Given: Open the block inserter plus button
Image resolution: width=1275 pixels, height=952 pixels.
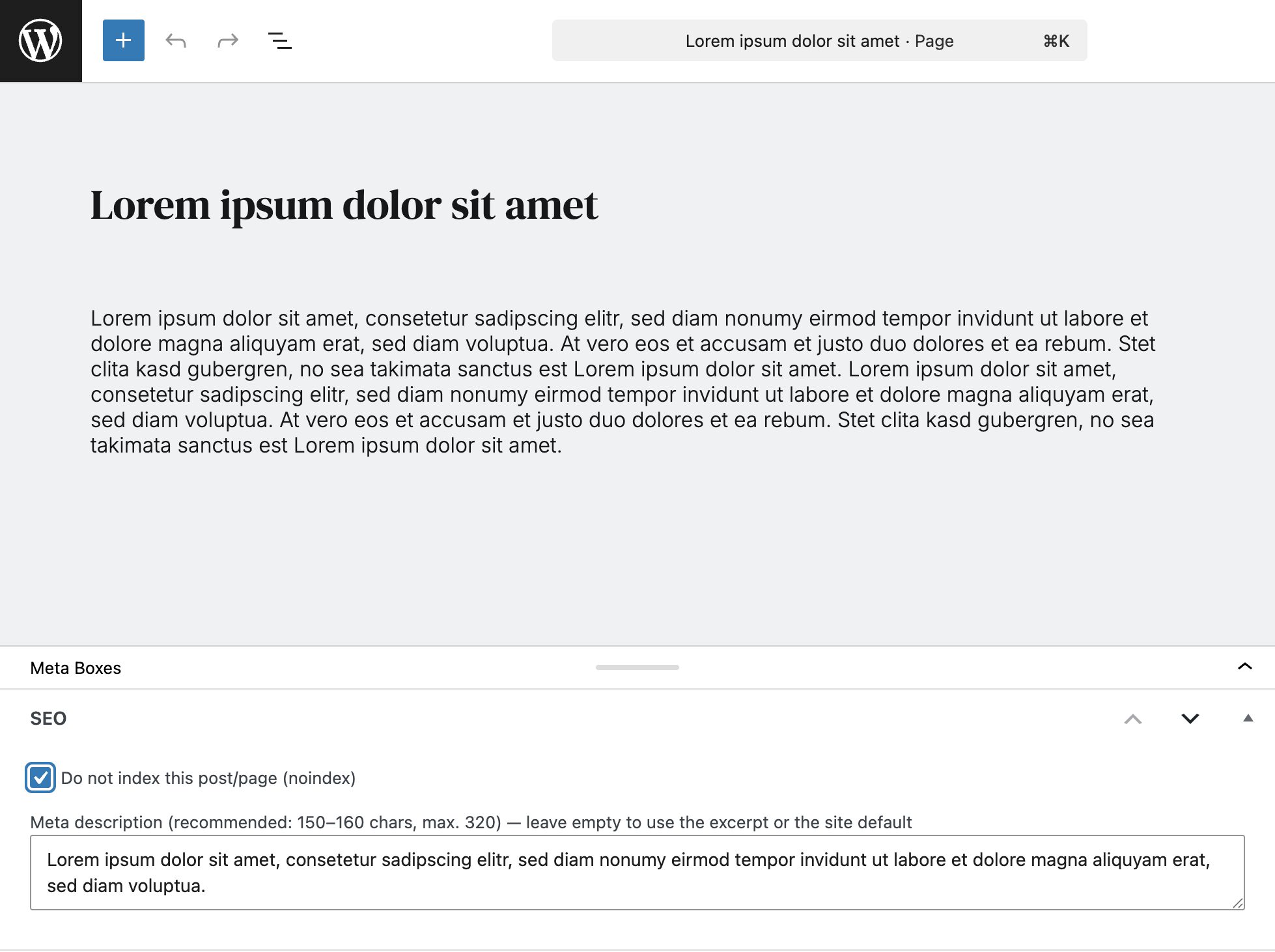Looking at the screenshot, I should (x=124, y=40).
